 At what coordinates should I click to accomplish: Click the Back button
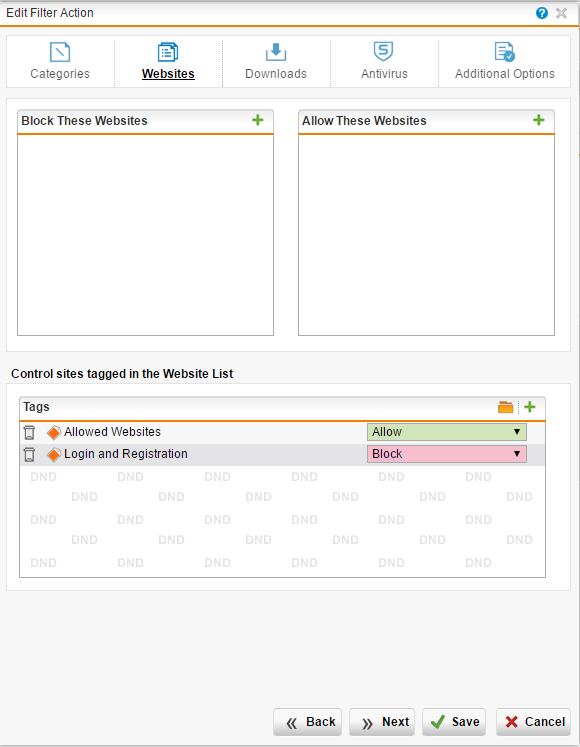coord(307,722)
